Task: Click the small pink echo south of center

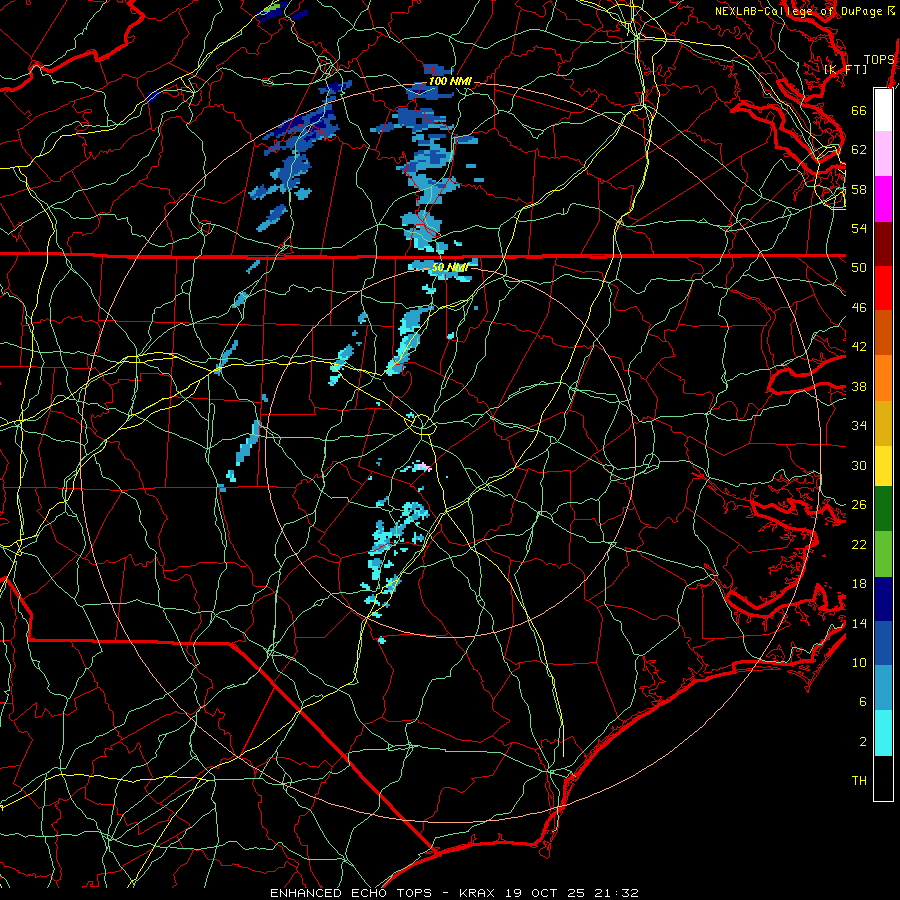Action: tap(424, 467)
